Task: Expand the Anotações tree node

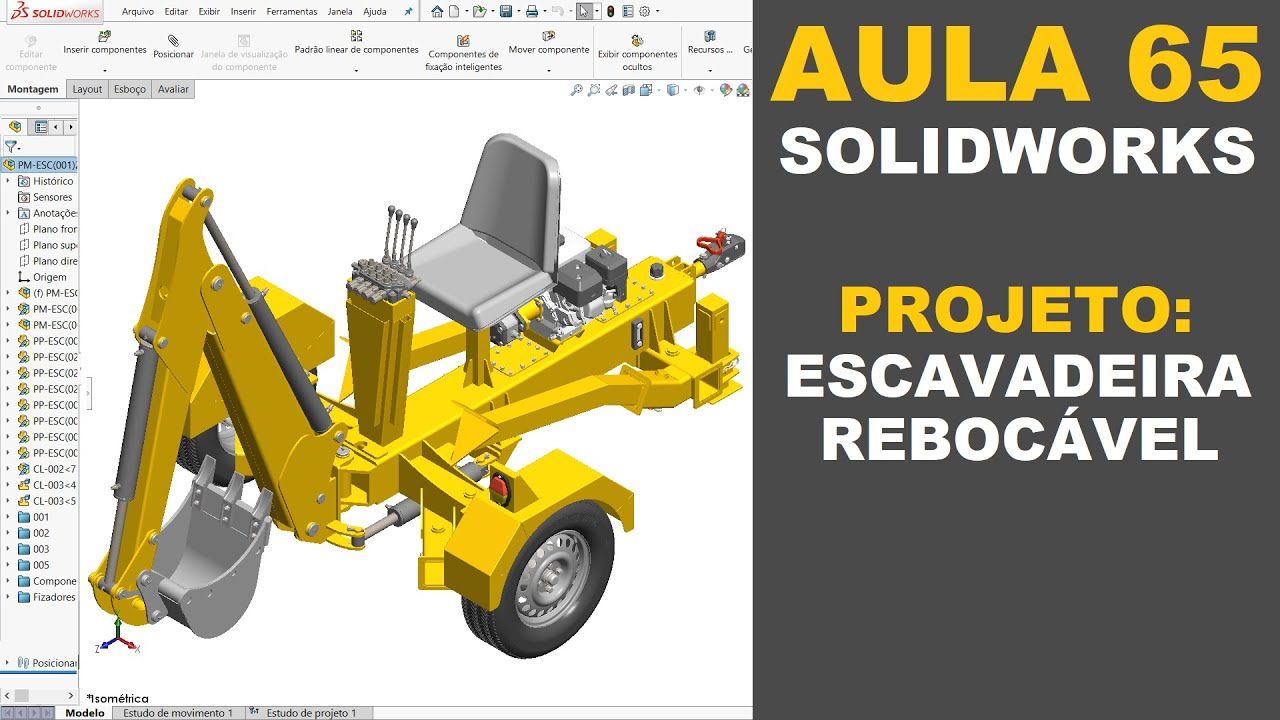Action: coord(8,213)
